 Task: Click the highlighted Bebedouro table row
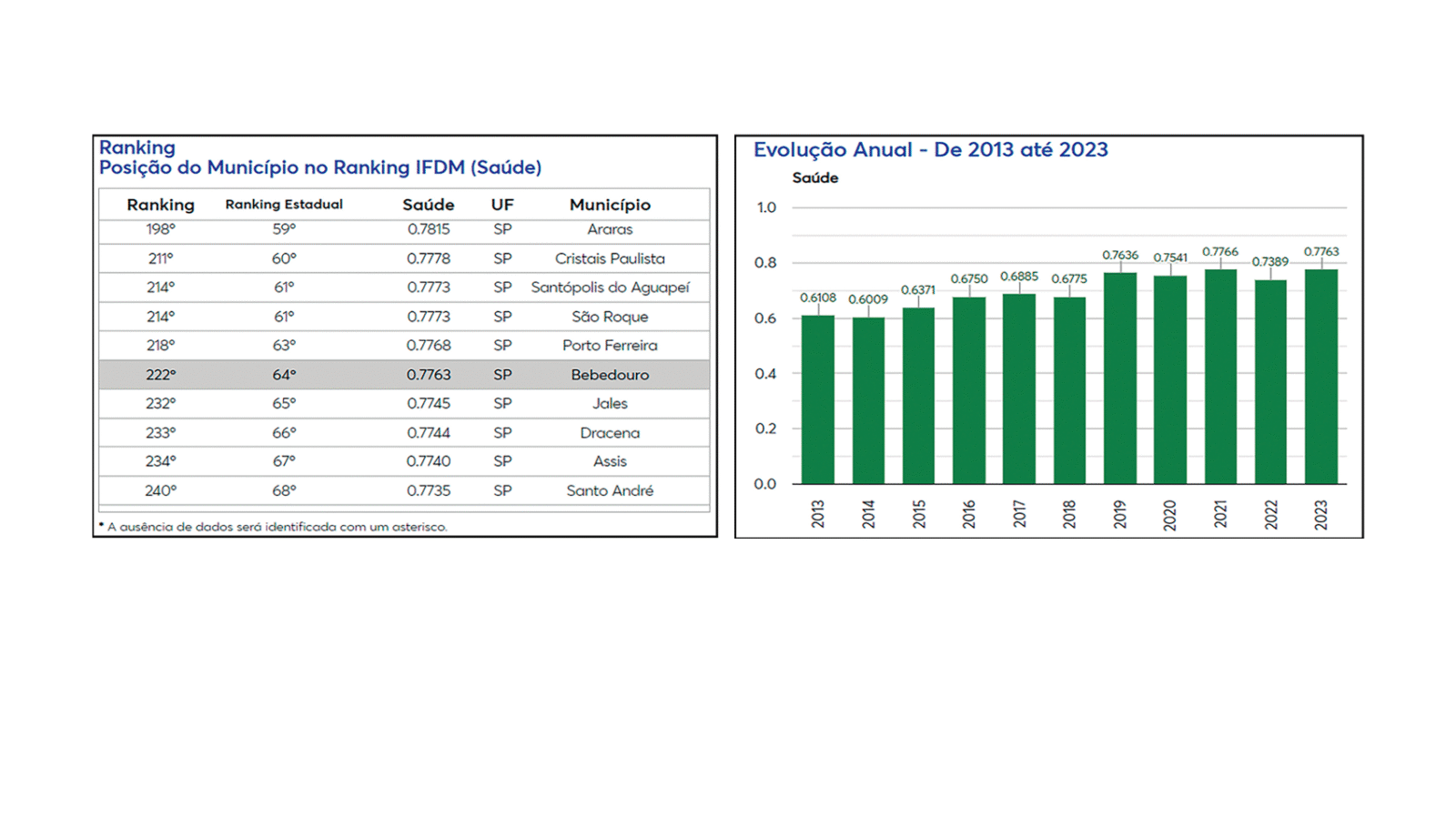(x=404, y=375)
